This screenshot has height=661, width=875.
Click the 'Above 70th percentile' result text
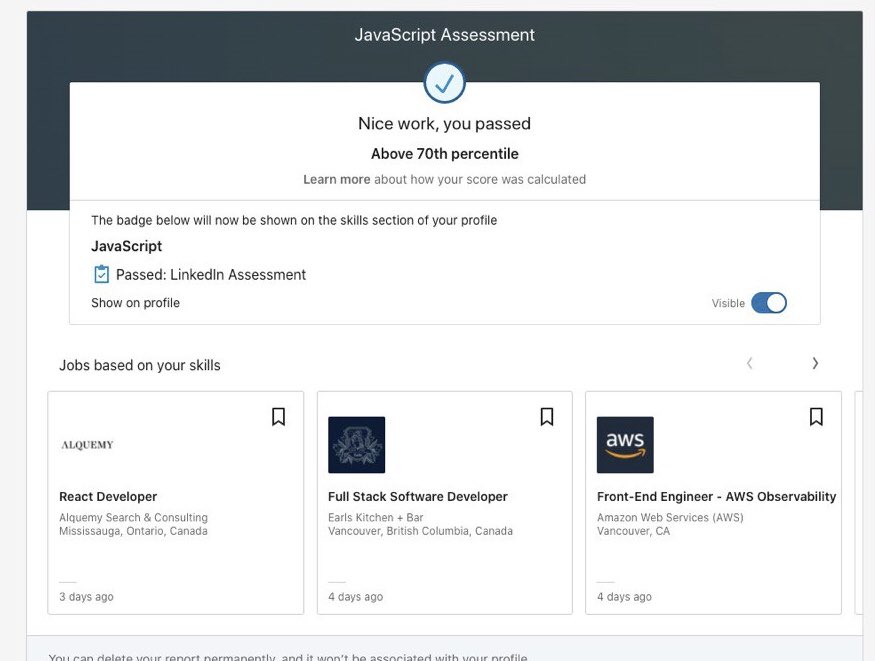click(445, 154)
